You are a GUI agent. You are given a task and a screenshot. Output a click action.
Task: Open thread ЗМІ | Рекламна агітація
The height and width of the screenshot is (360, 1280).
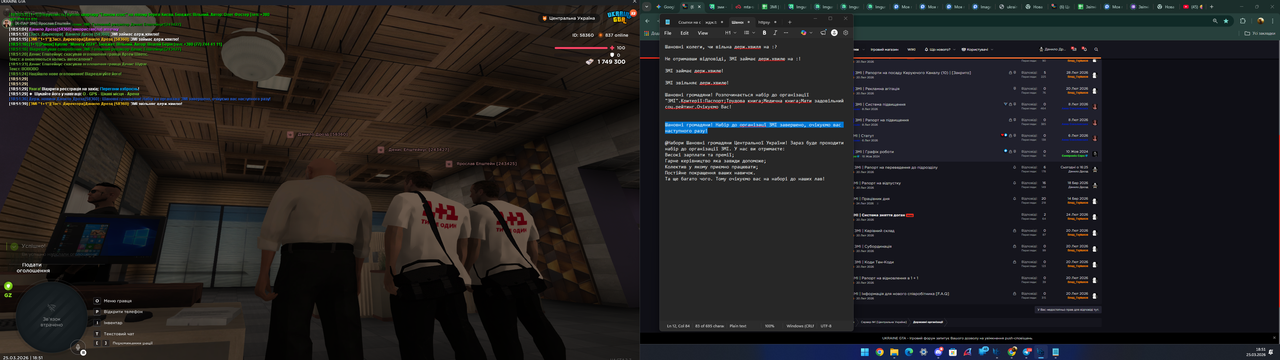click(877, 89)
